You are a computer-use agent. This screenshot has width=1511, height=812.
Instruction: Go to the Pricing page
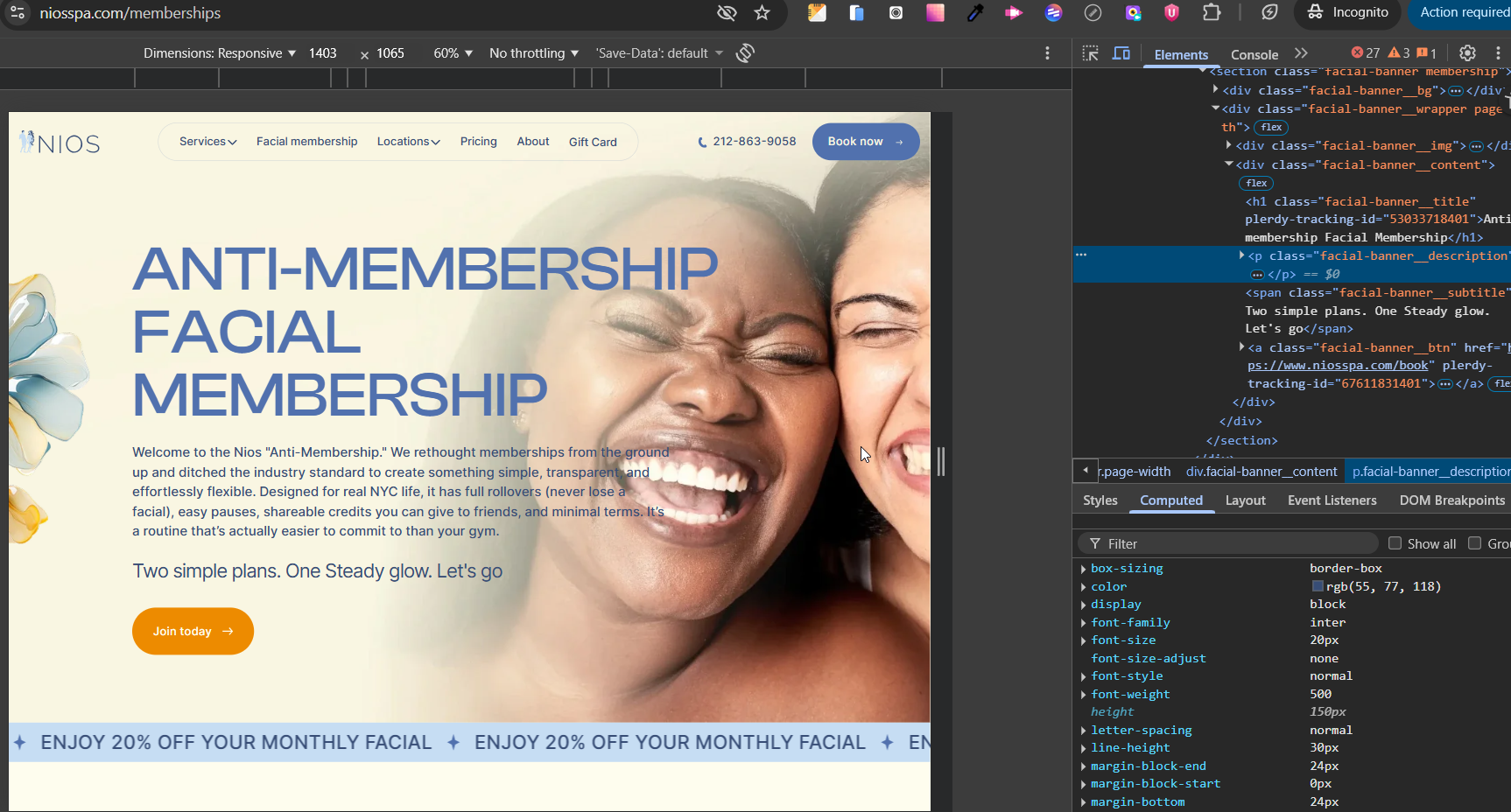pos(479,142)
